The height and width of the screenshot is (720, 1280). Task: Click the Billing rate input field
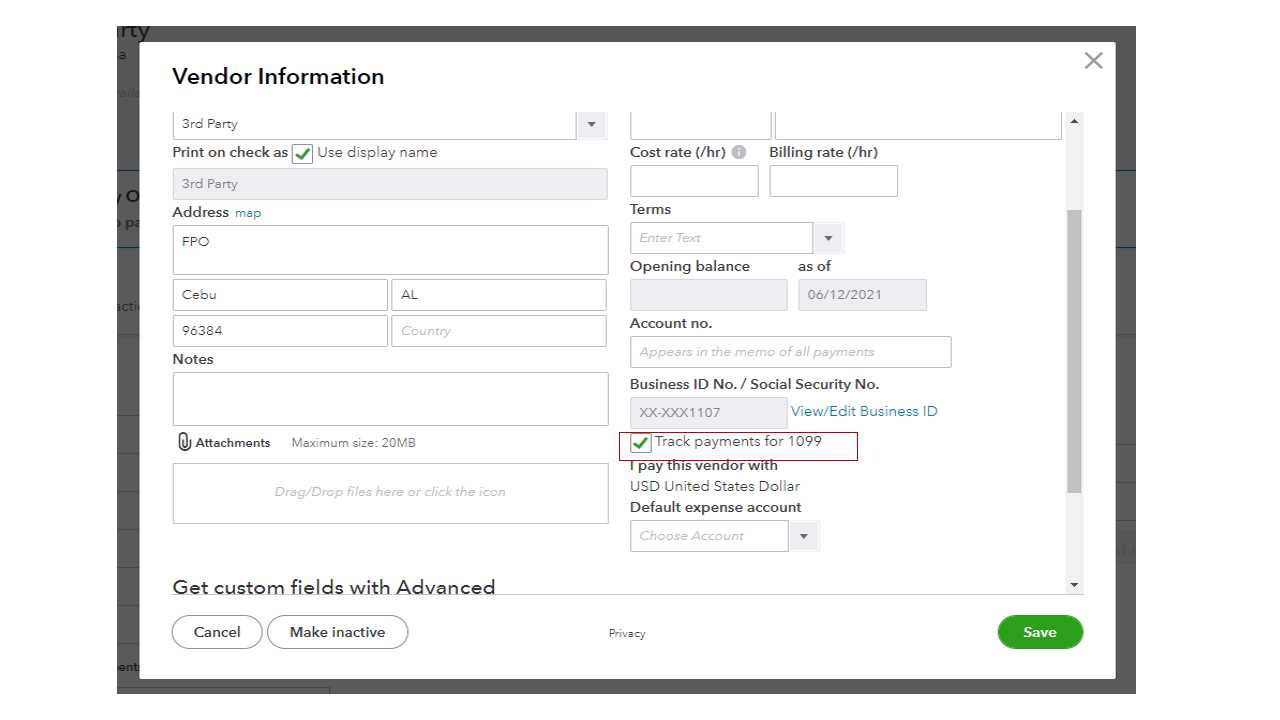833,181
